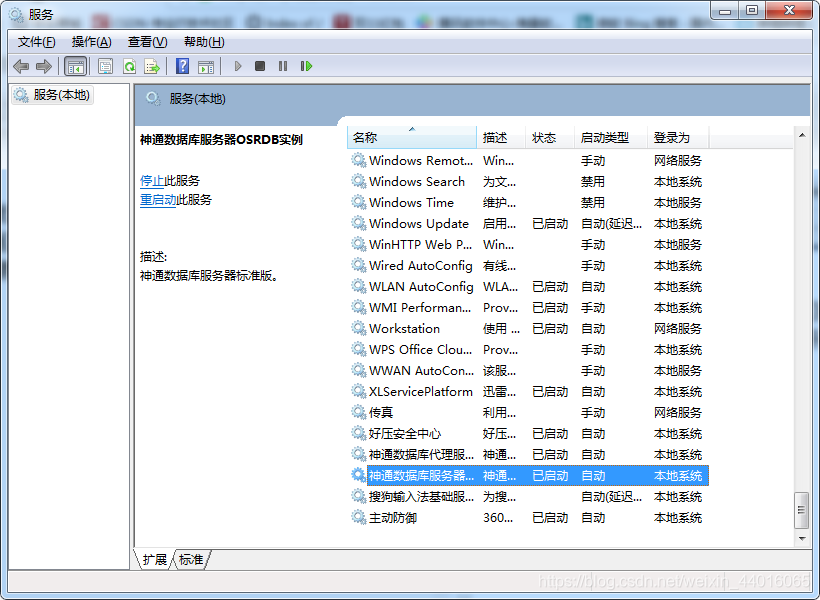
Task: Open the 帮助(H) menu
Action: [x=204, y=42]
